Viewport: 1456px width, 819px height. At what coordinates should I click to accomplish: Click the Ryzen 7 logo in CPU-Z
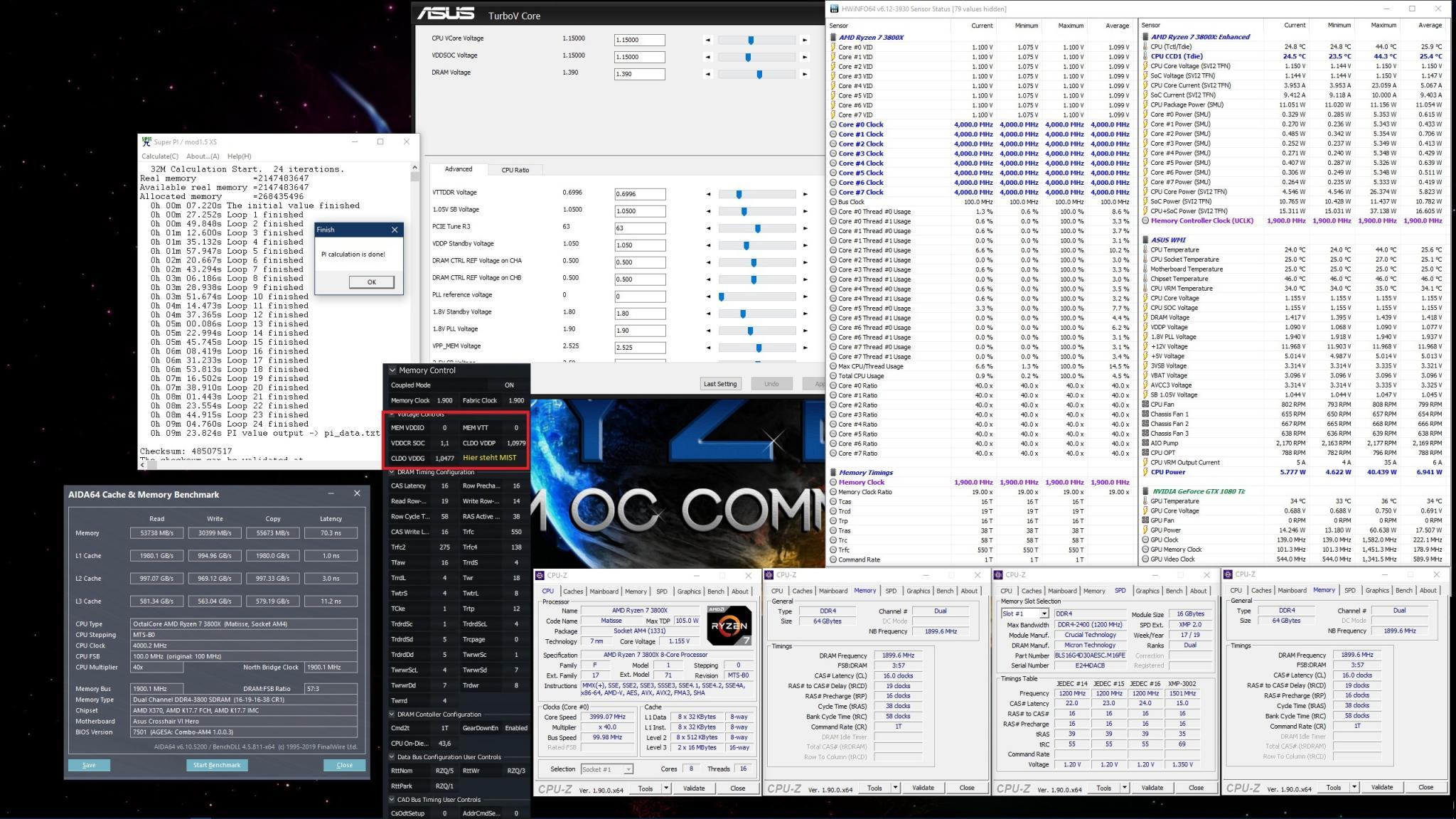pos(729,626)
